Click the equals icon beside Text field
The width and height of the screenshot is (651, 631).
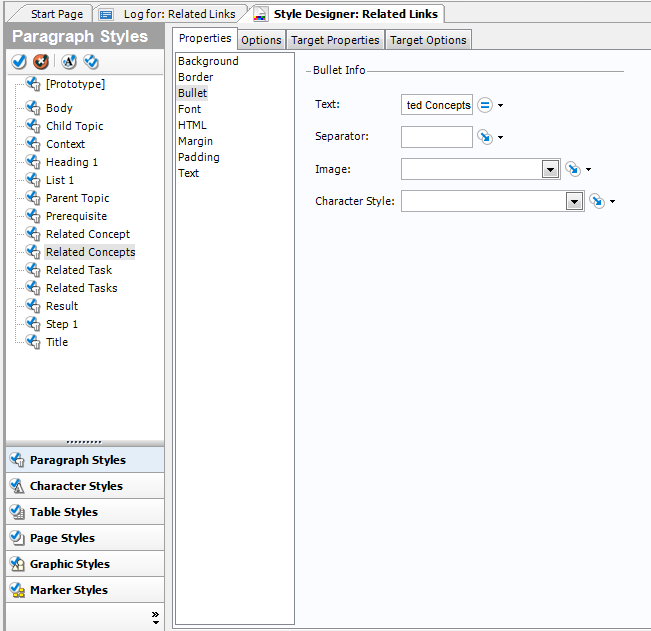(x=485, y=105)
